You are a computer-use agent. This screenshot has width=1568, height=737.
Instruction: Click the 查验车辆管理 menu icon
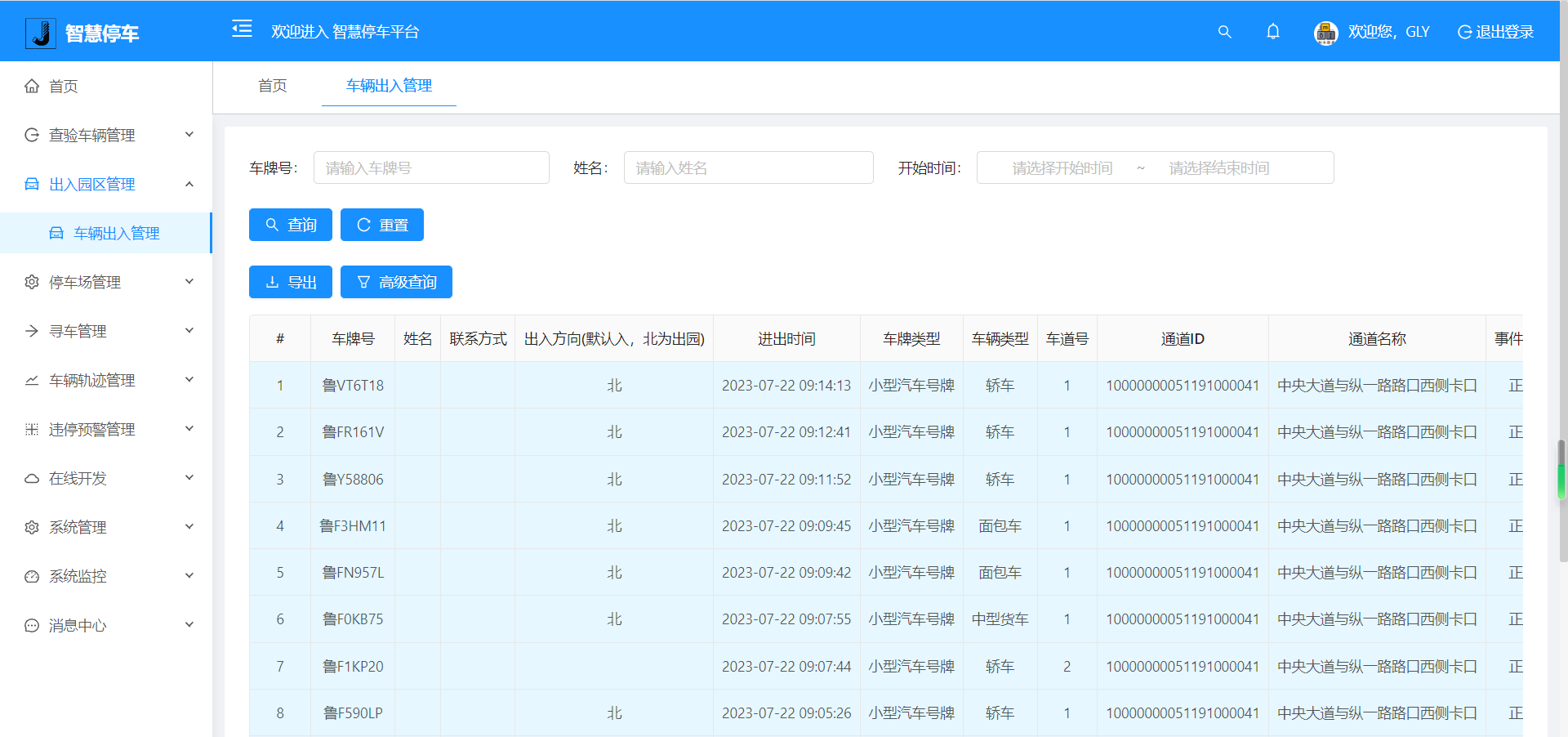(x=32, y=135)
